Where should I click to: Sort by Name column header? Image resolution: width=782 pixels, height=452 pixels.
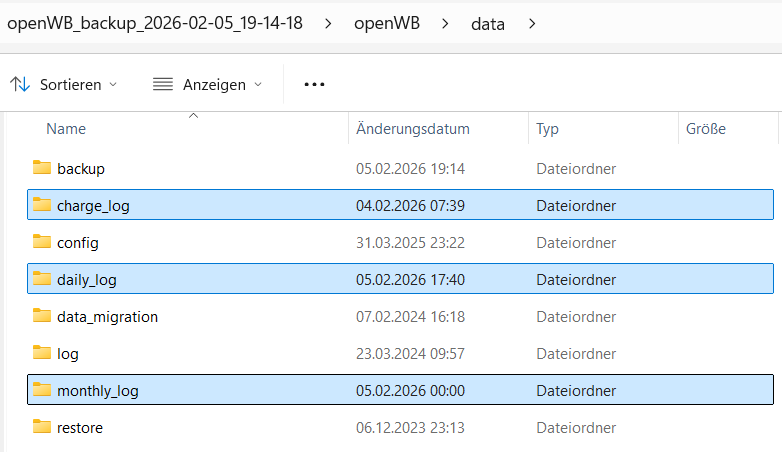pyautogui.click(x=66, y=129)
